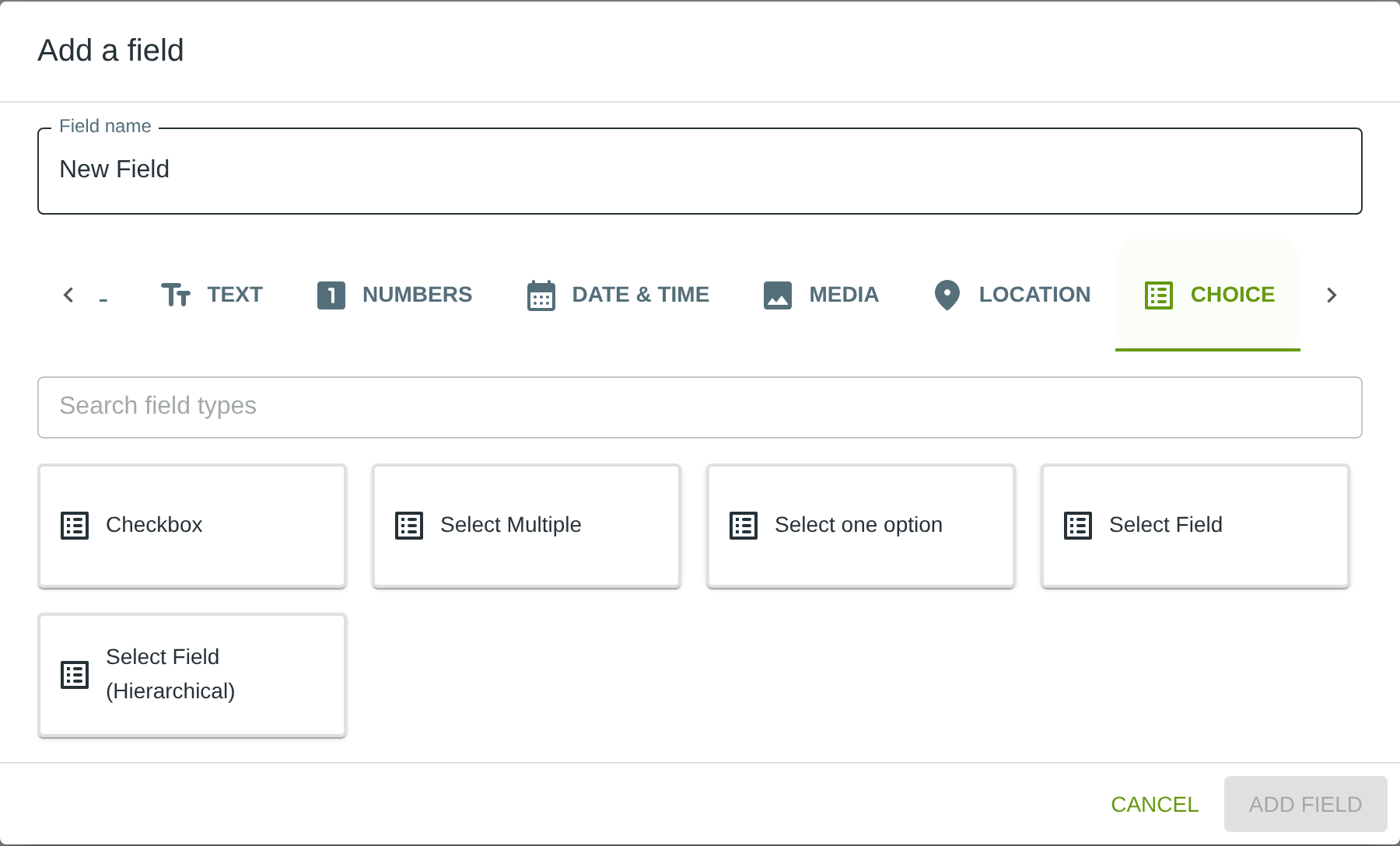This screenshot has height=846, width=1400.
Task: Click the Numbers tab icon
Action: (x=331, y=295)
